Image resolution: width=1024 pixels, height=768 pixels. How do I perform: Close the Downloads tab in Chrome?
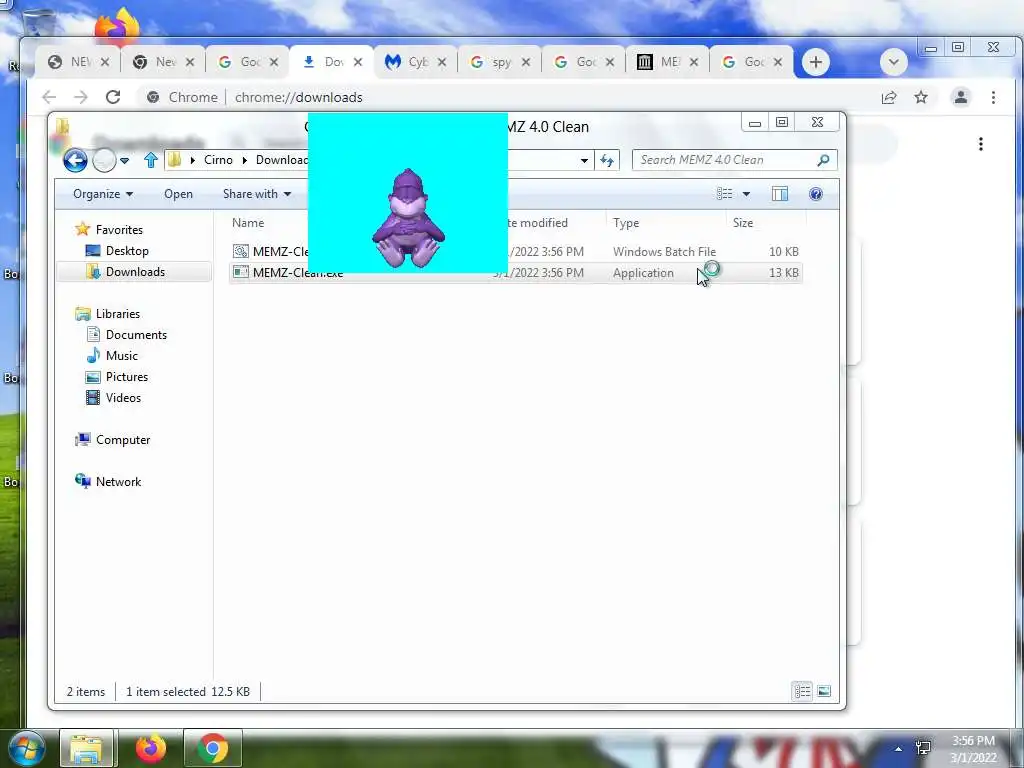pyautogui.click(x=358, y=62)
